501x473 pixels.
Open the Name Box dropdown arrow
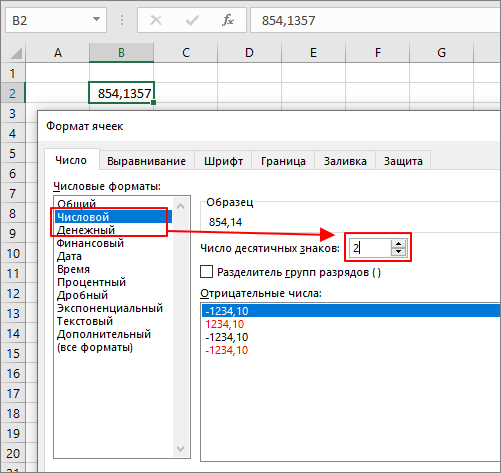point(96,19)
